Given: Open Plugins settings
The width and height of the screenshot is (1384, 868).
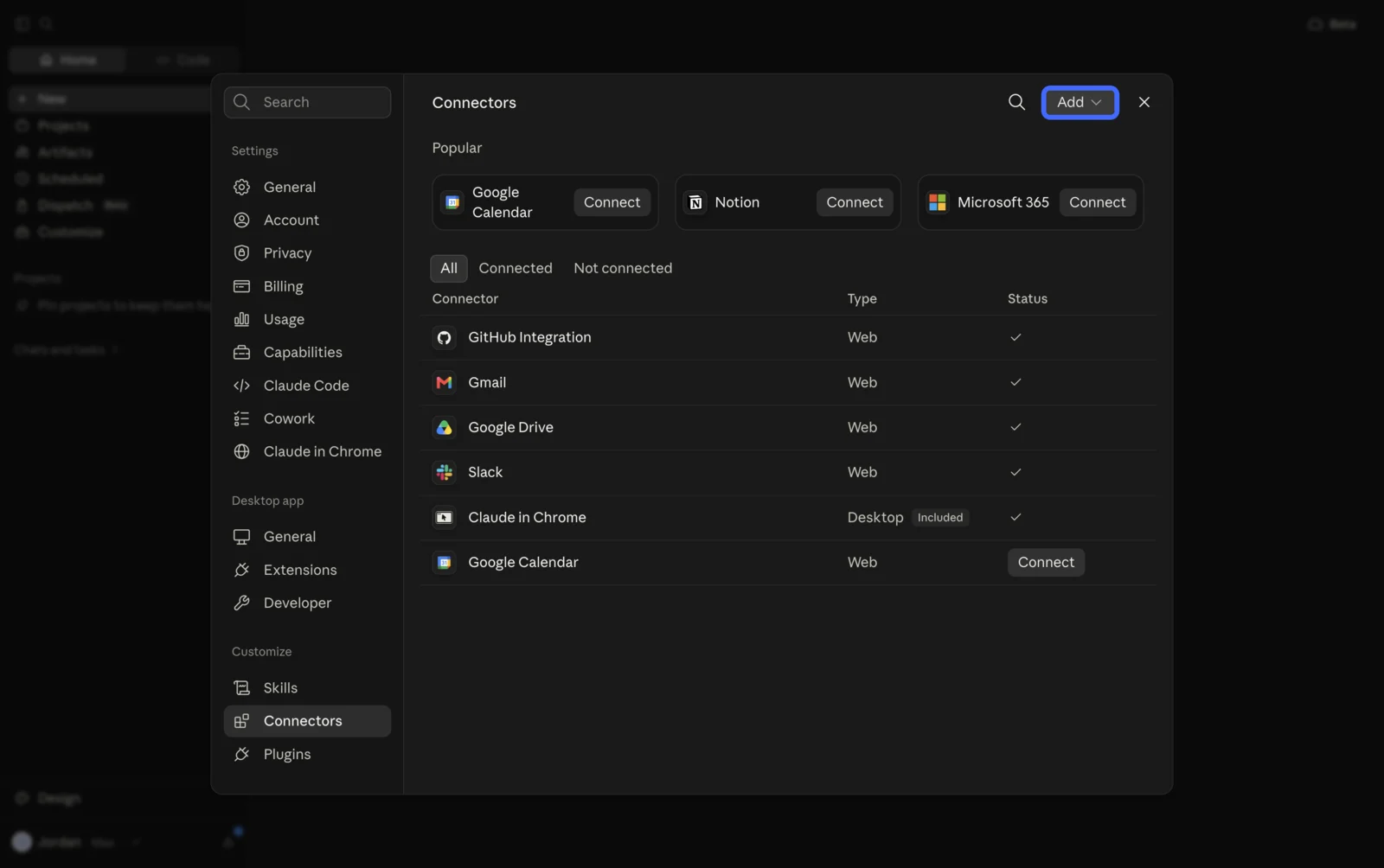Looking at the screenshot, I should click(x=307, y=754).
